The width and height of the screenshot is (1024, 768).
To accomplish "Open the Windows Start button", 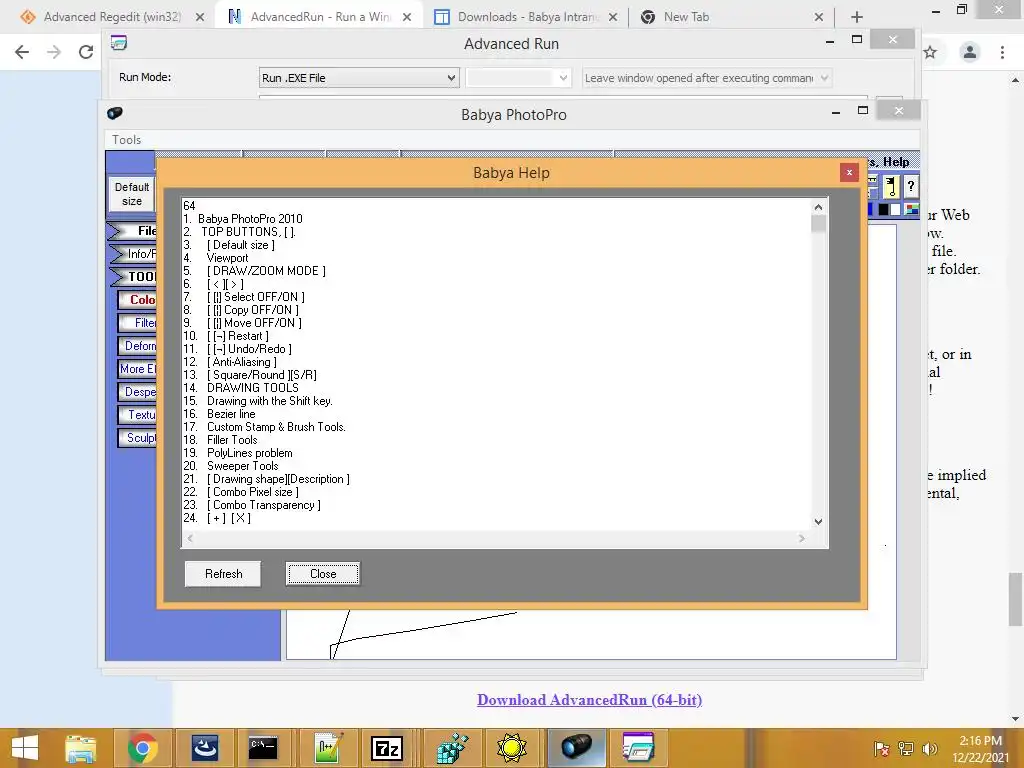I will pos(25,748).
